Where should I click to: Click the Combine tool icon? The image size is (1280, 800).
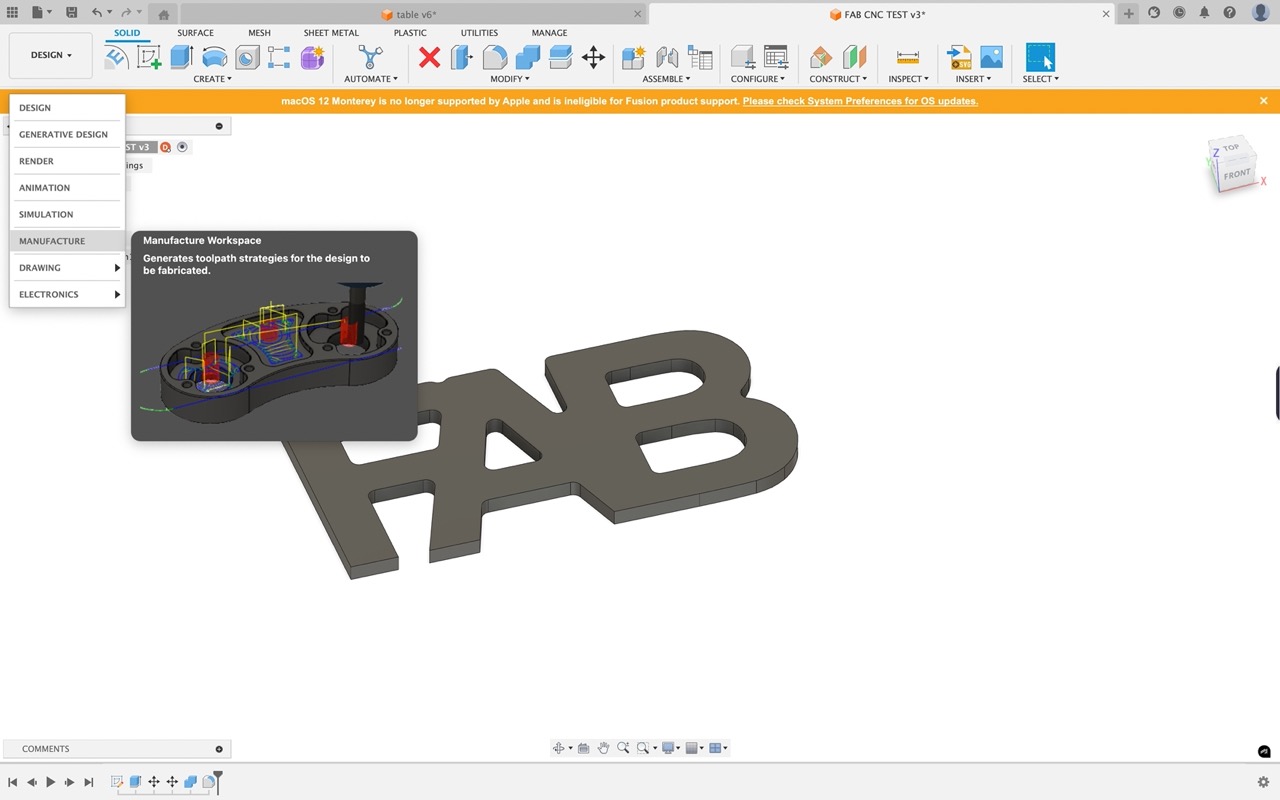pos(528,57)
